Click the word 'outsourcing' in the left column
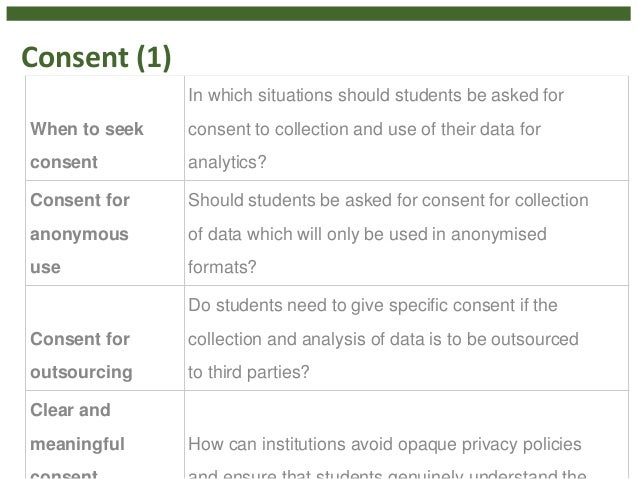 pyautogui.click(x=81, y=372)
